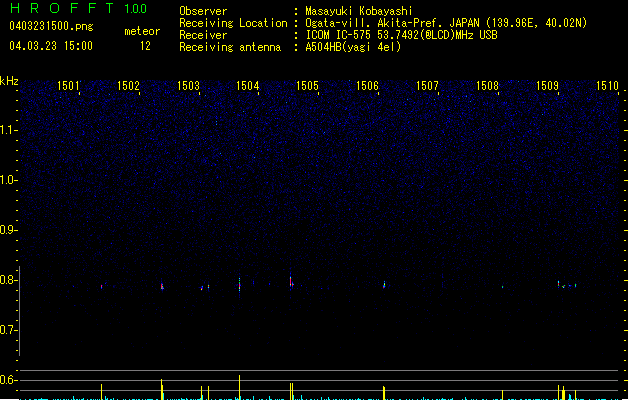Select the meteor label text
The width and height of the screenshot is (629, 400).
click(x=141, y=31)
